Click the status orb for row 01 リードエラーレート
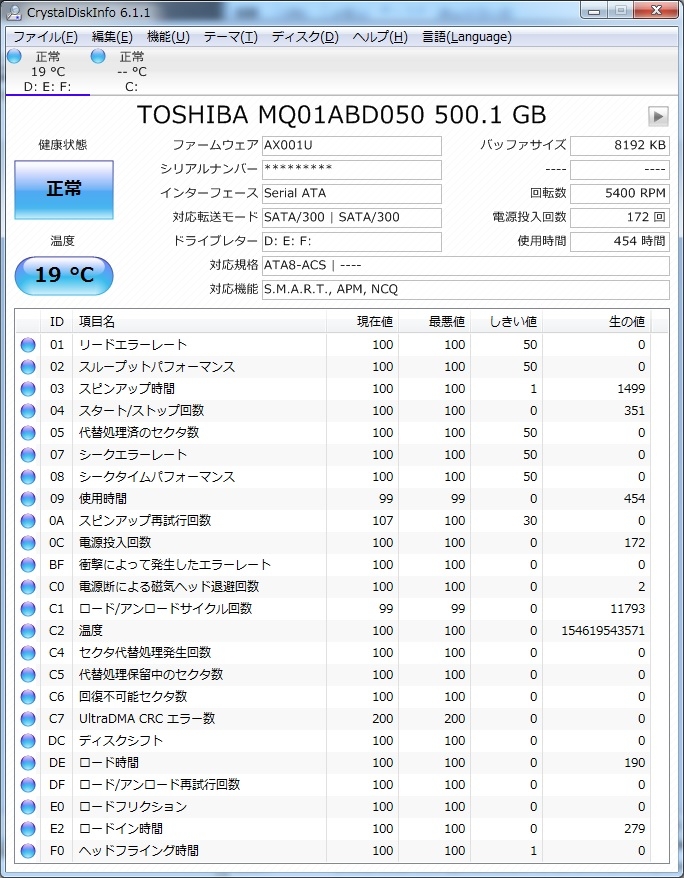This screenshot has height=878, width=684. click(x=28, y=345)
